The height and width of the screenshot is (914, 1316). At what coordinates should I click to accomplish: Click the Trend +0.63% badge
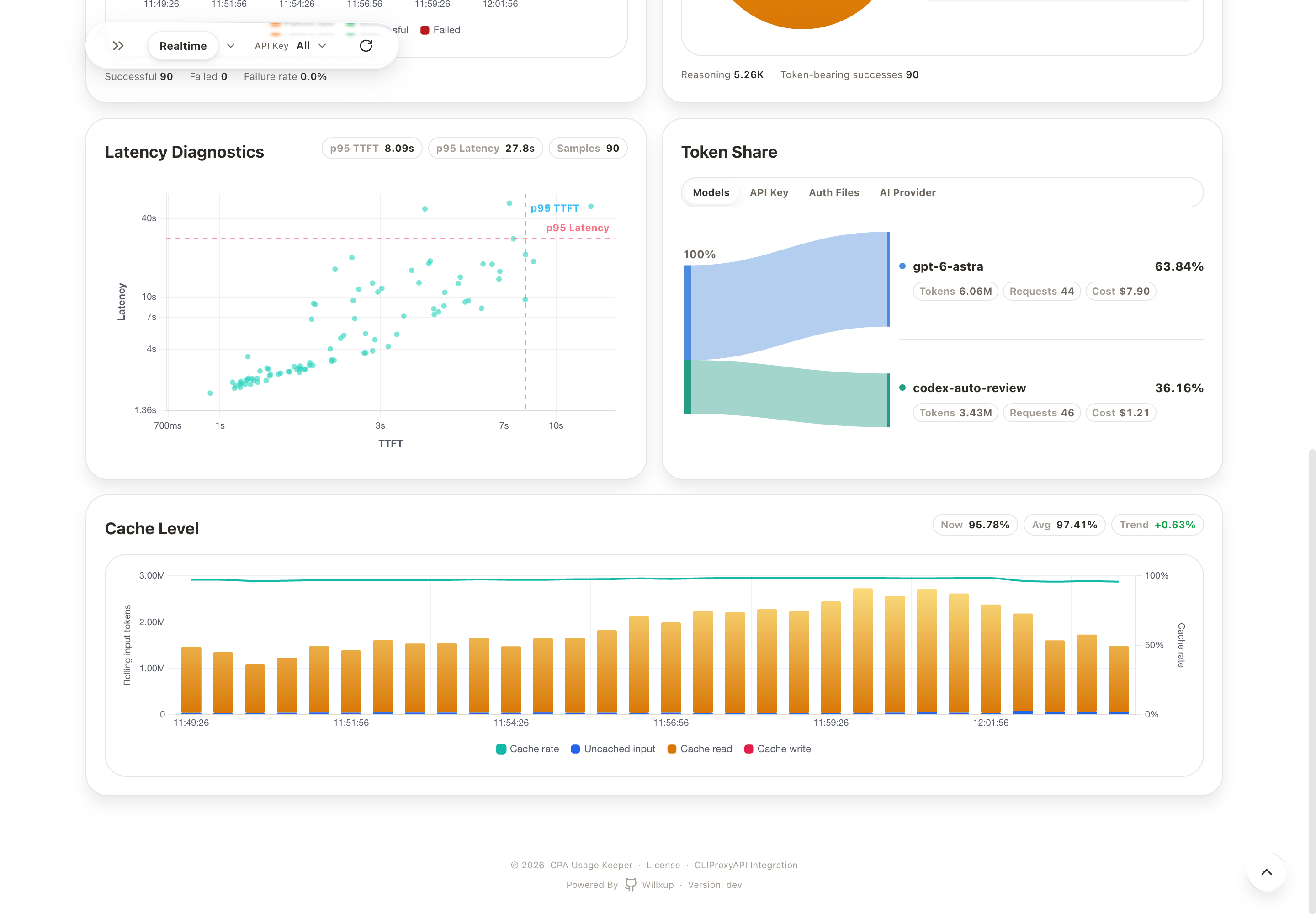[1157, 525]
